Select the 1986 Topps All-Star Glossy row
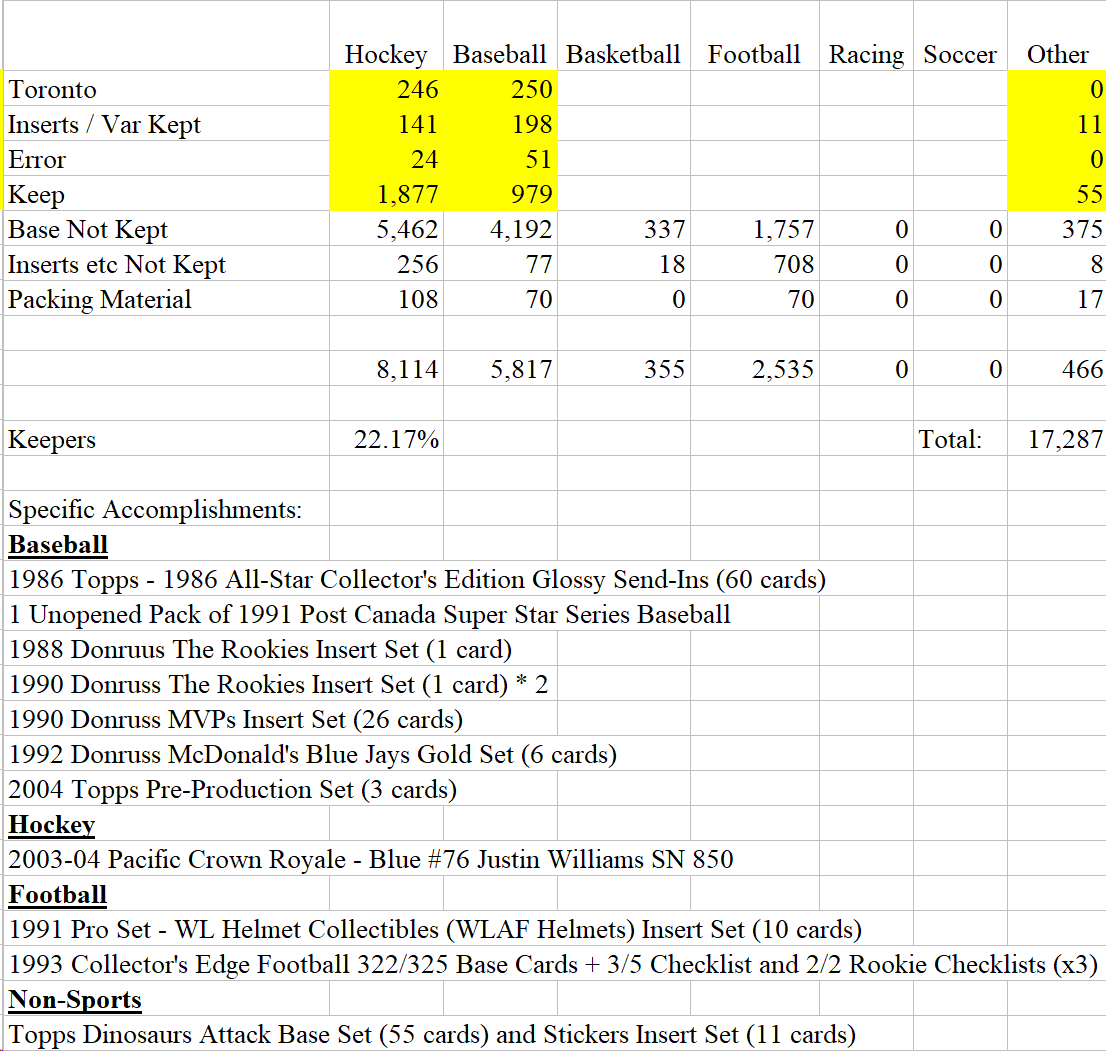Viewport: 1106px width, 1051px height. click(x=417, y=579)
